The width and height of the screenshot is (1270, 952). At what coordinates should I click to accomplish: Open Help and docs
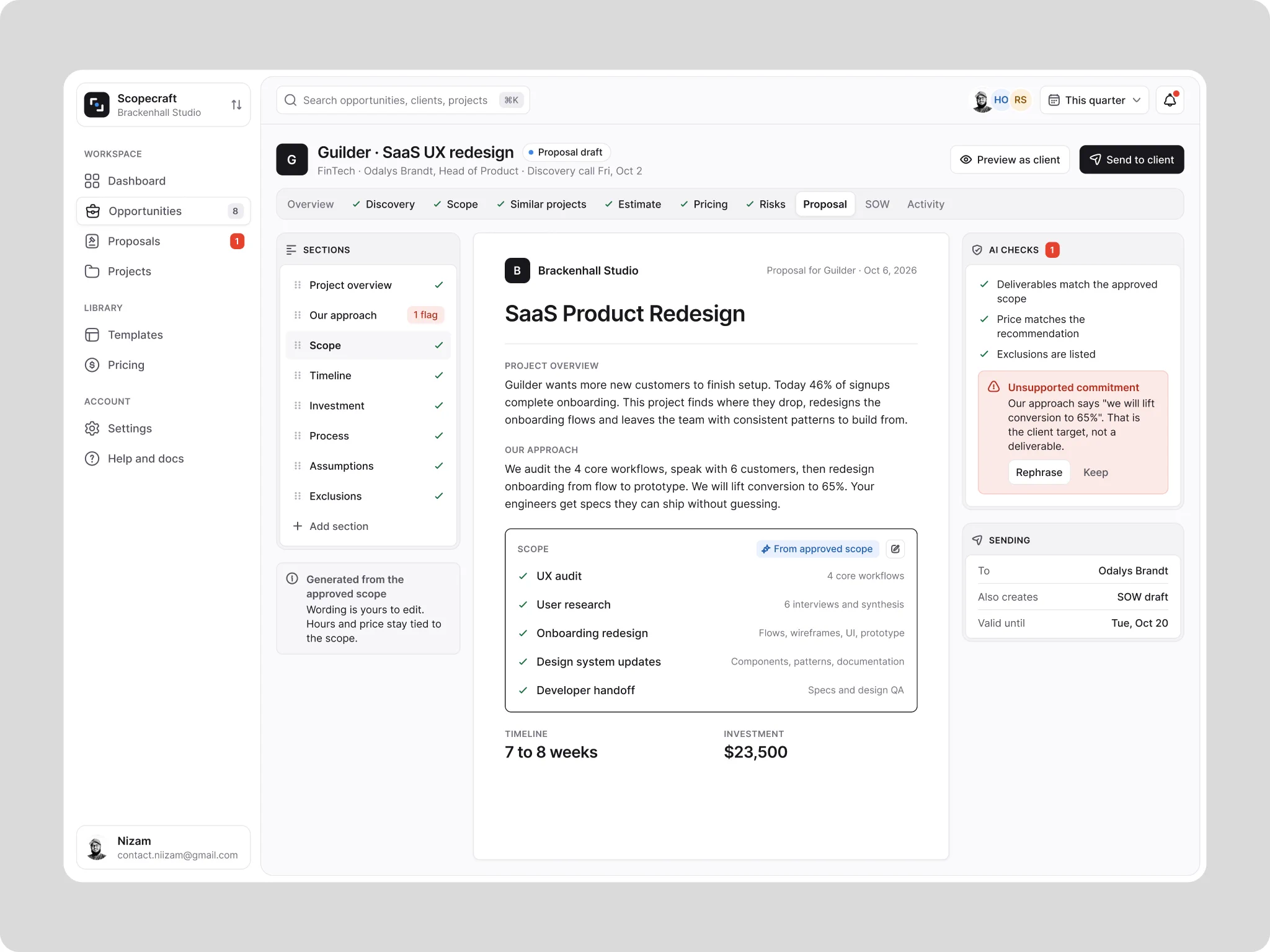tap(164, 459)
